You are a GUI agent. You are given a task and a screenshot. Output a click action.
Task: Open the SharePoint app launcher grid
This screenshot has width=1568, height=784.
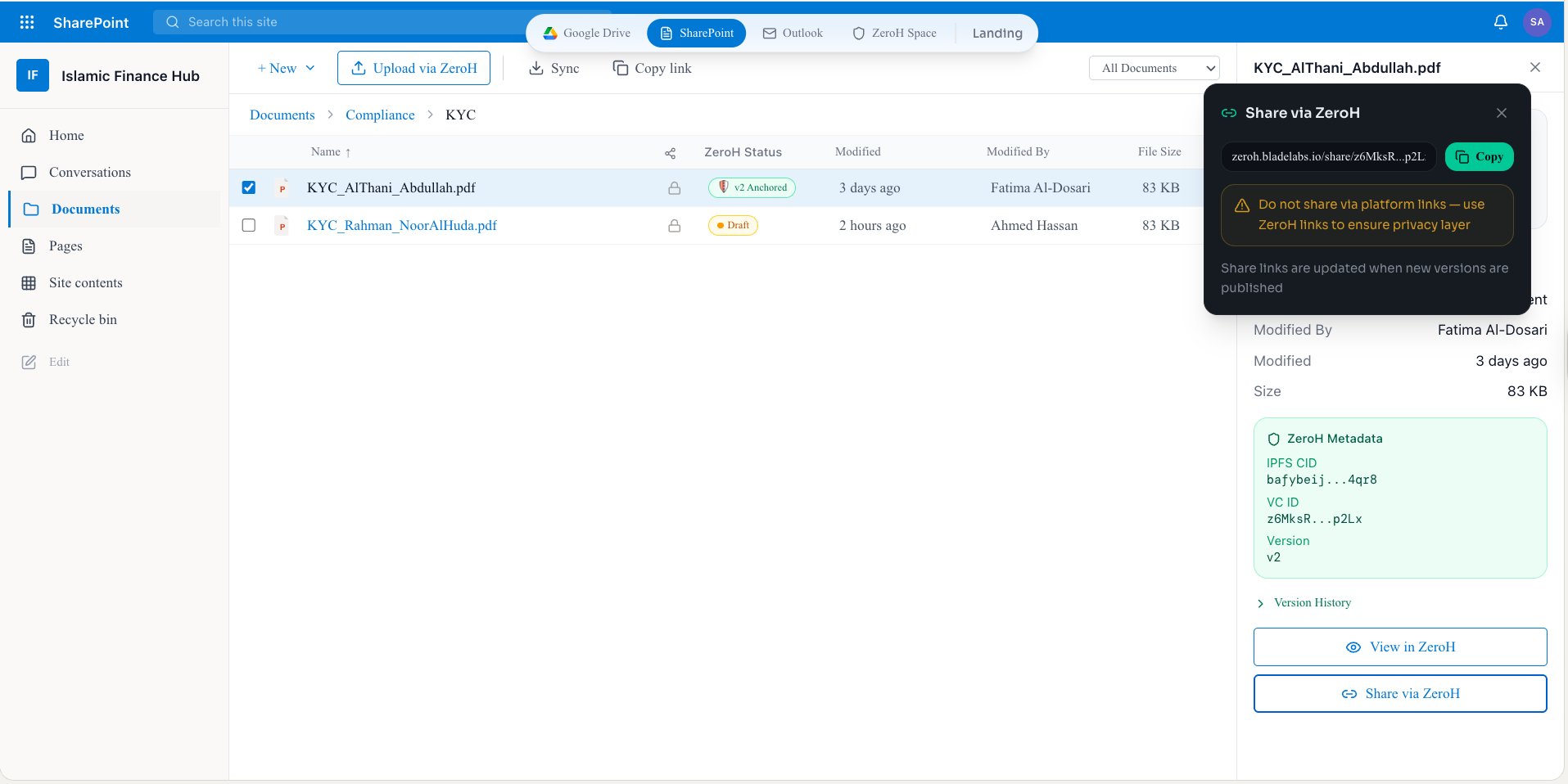pos(27,22)
